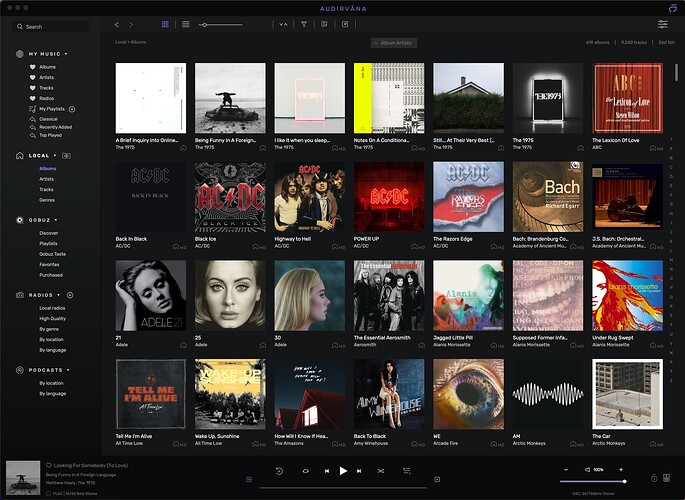
Task: Open the Album Artists sort dropdown
Action: point(394,43)
